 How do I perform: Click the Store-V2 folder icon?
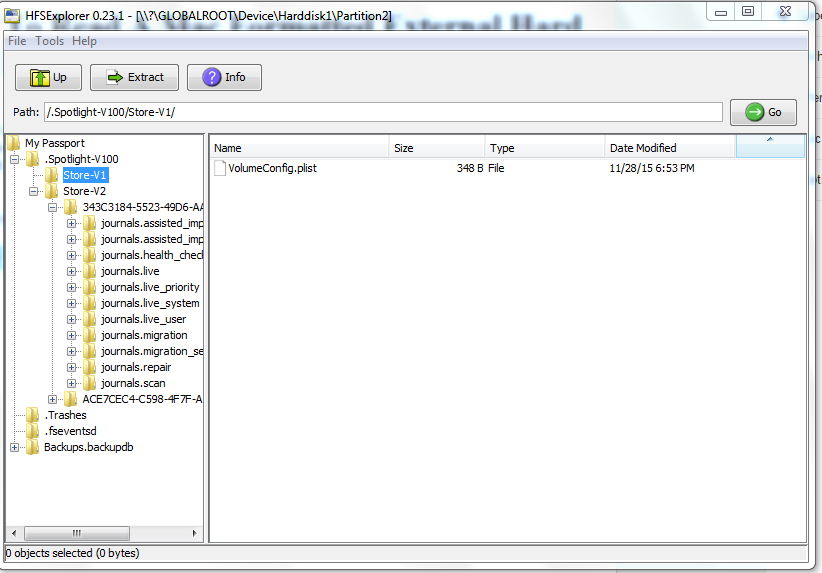pyautogui.click(x=51, y=191)
